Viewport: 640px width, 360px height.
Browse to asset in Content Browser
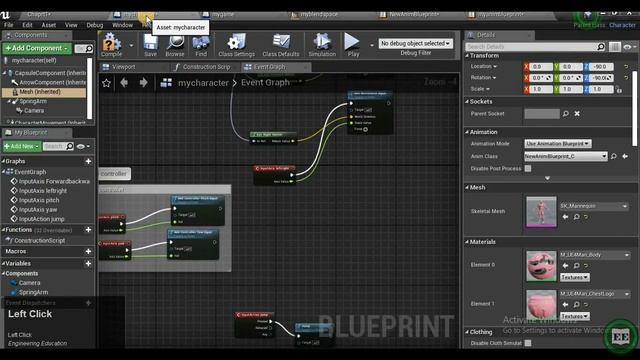(x=175, y=44)
